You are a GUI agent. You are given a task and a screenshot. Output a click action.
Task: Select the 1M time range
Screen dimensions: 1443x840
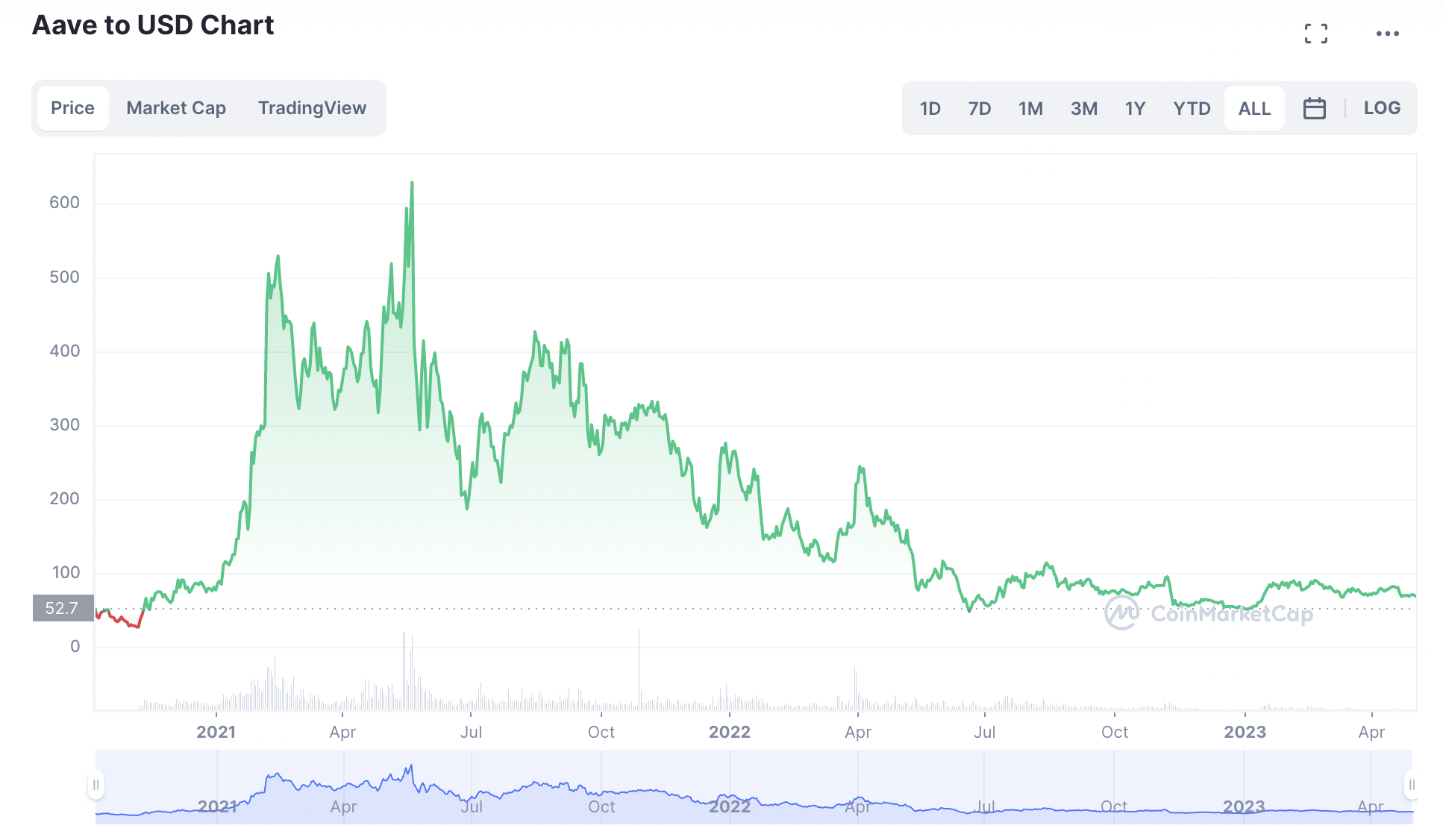(x=1030, y=109)
